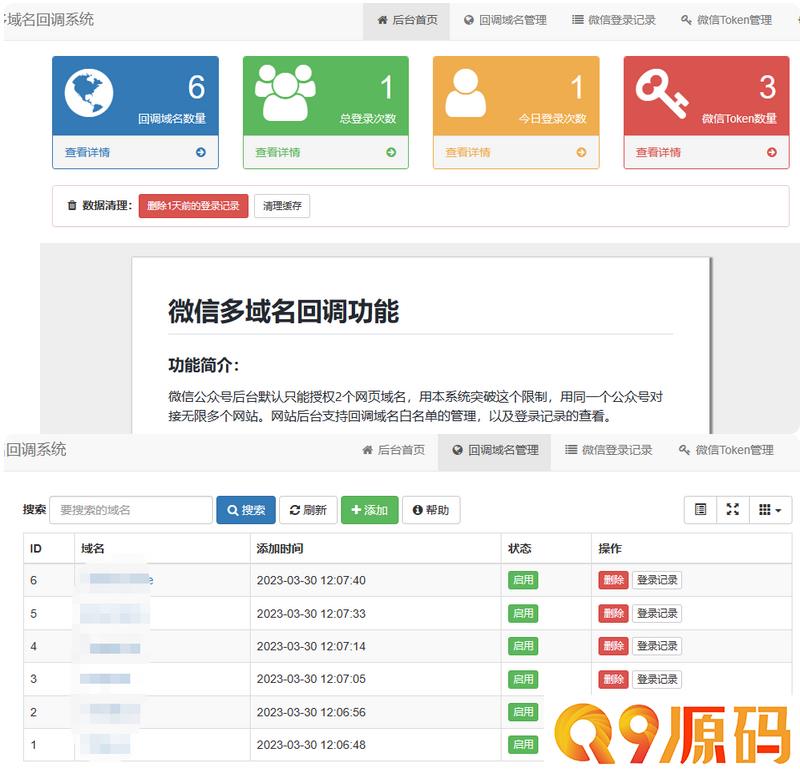Click timestamp 2023-03-30 12:07:40

(311, 580)
